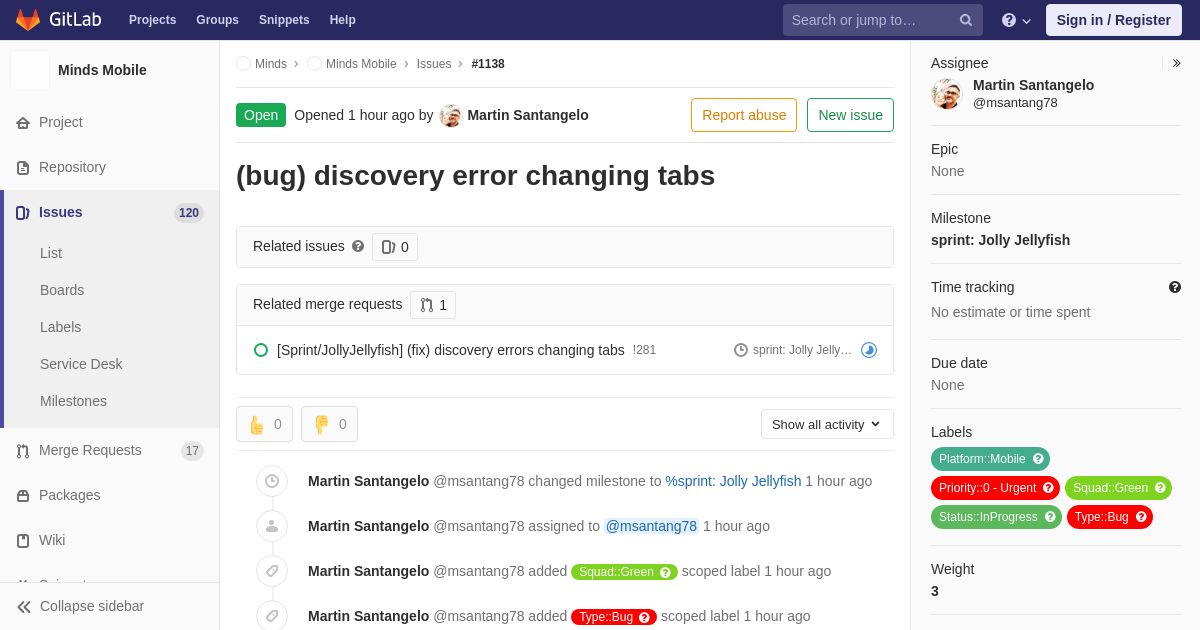Viewport: 1200px width, 630px height.
Task: Click the Collapse sidebar chevrons icon
Action: click(24, 607)
